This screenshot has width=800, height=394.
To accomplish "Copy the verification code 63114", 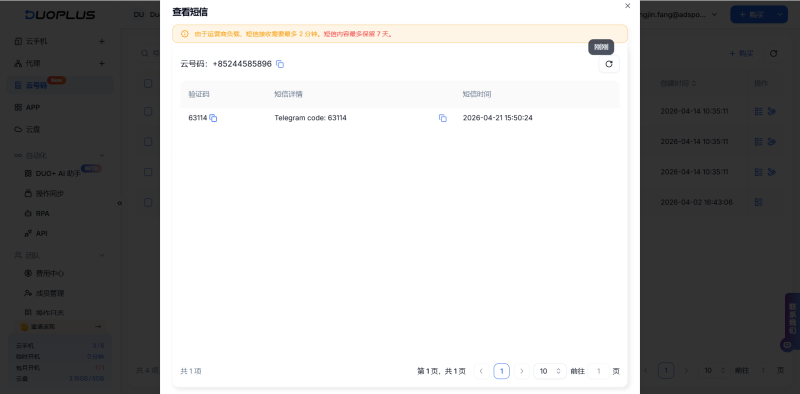I will coord(213,118).
